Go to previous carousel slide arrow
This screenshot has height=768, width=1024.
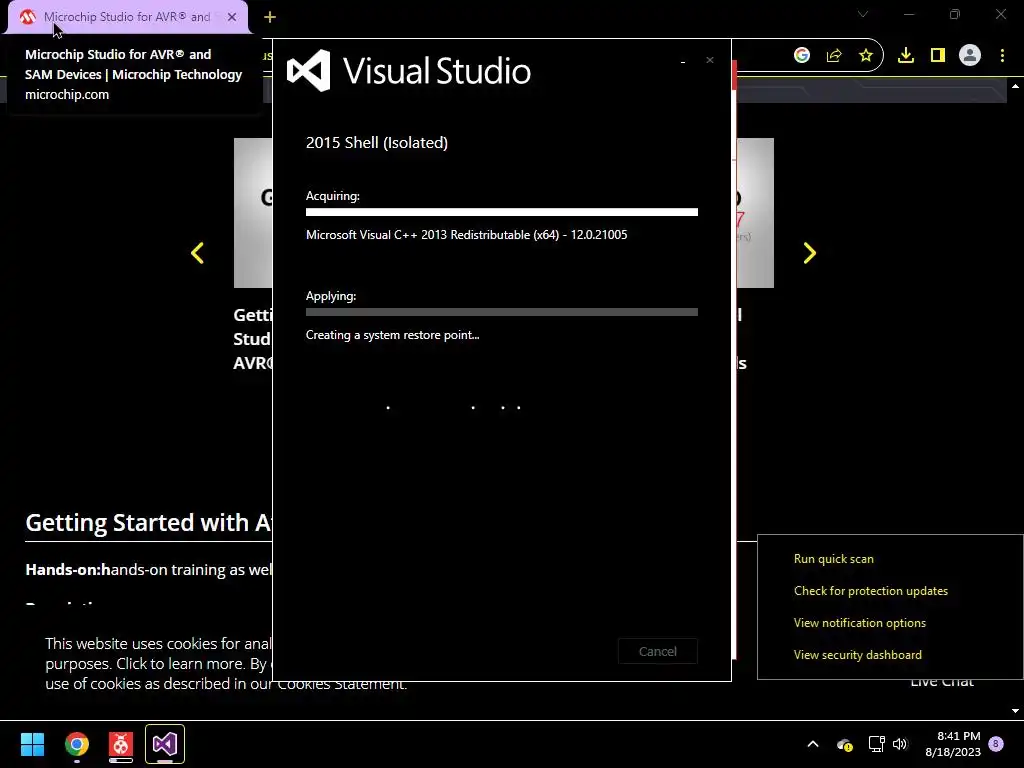coord(197,253)
